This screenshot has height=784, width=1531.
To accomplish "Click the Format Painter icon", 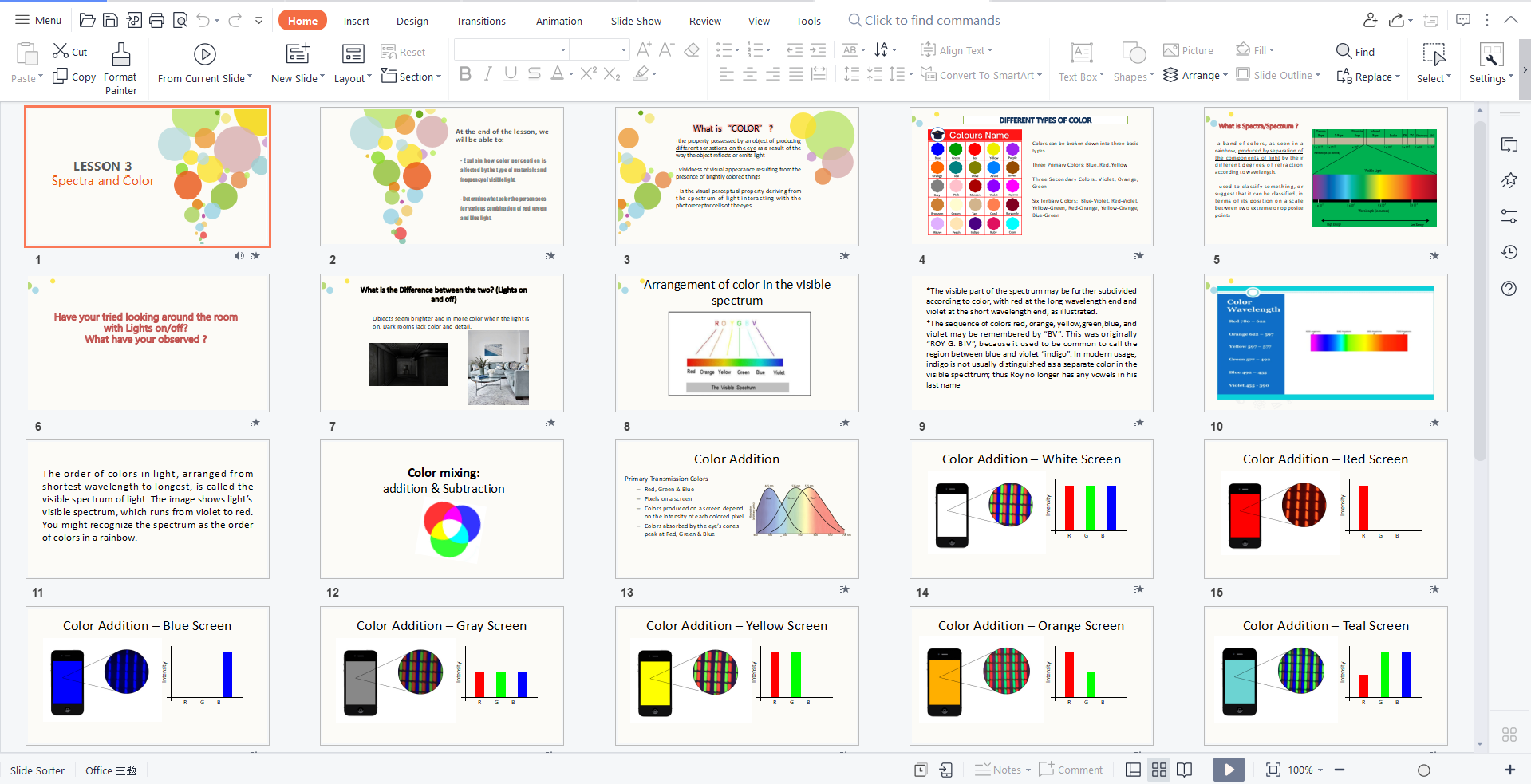I will (120, 55).
